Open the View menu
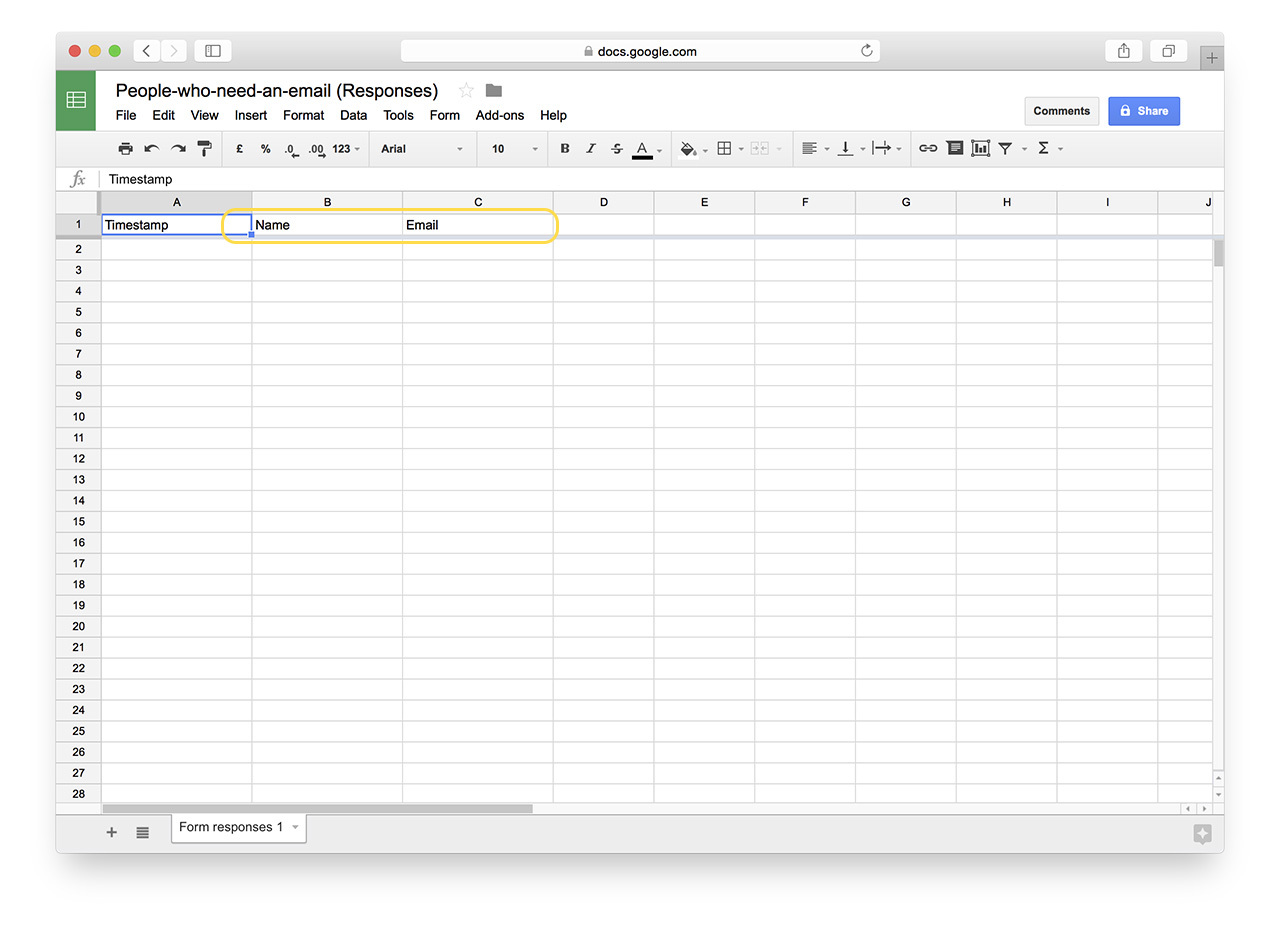The height and width of the screenshot is (933, 1280). coord(204,115)
